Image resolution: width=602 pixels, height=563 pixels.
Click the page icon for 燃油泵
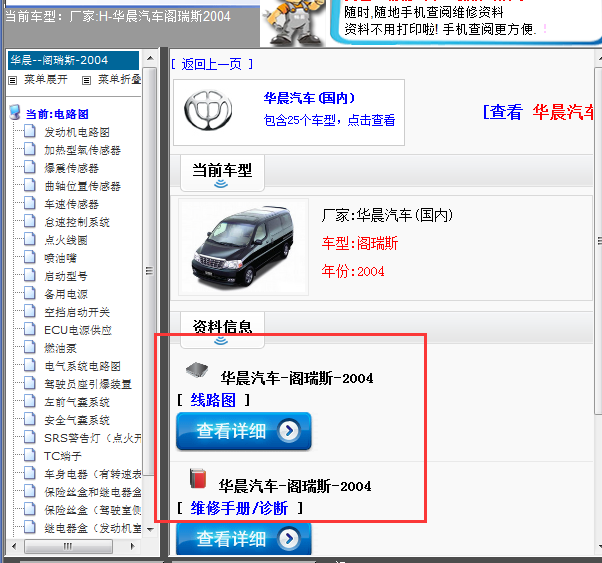pyautogui.click(x=30, y=347)
